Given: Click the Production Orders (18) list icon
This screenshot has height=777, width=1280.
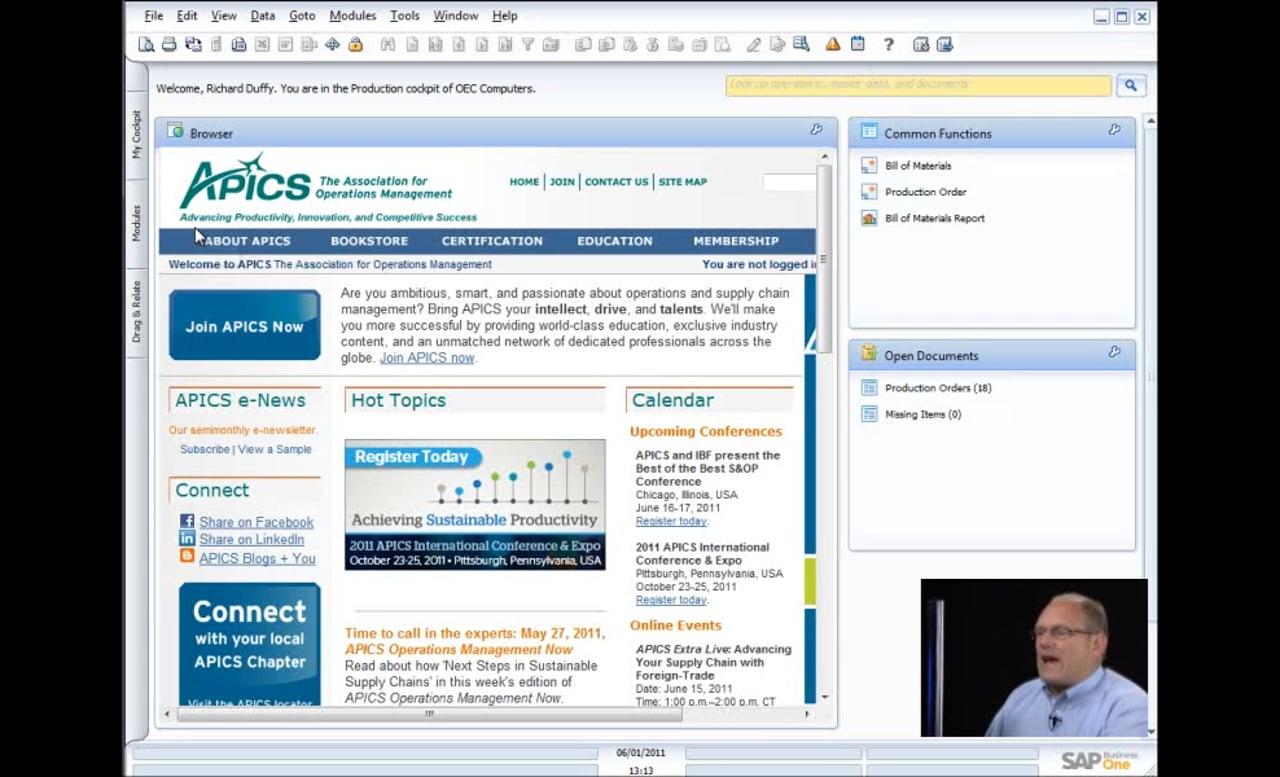Looking at the screenshot, I should [x=869, y=387].
